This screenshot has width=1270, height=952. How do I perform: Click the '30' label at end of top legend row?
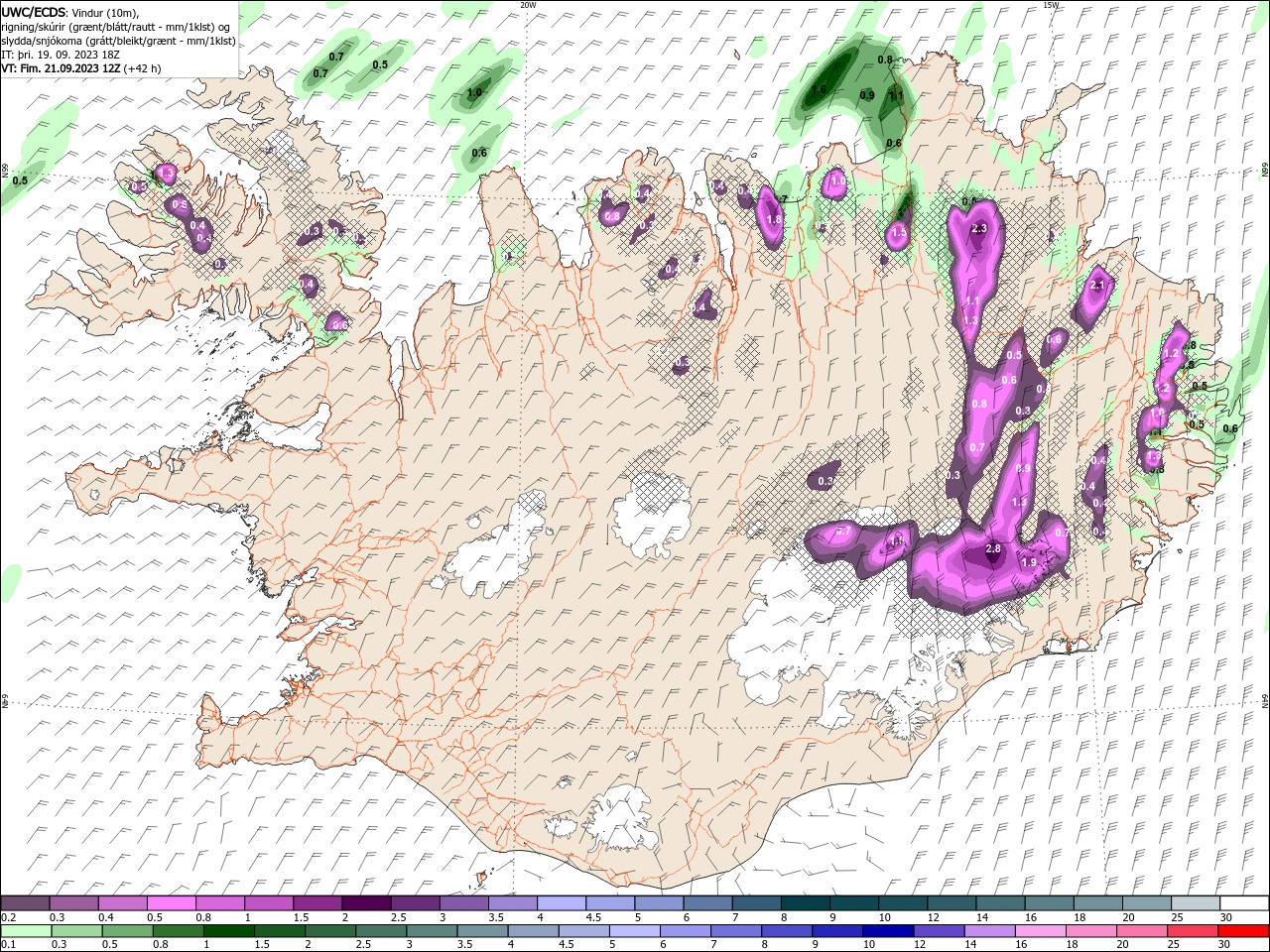click(x=1226, y=917)
